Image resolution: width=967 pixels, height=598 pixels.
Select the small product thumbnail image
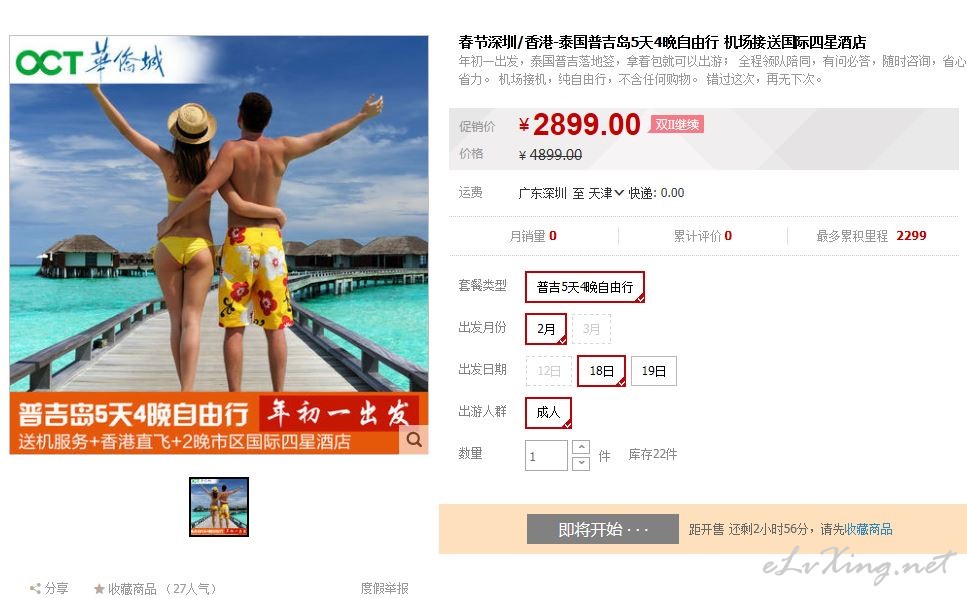(x=219, y=507)
